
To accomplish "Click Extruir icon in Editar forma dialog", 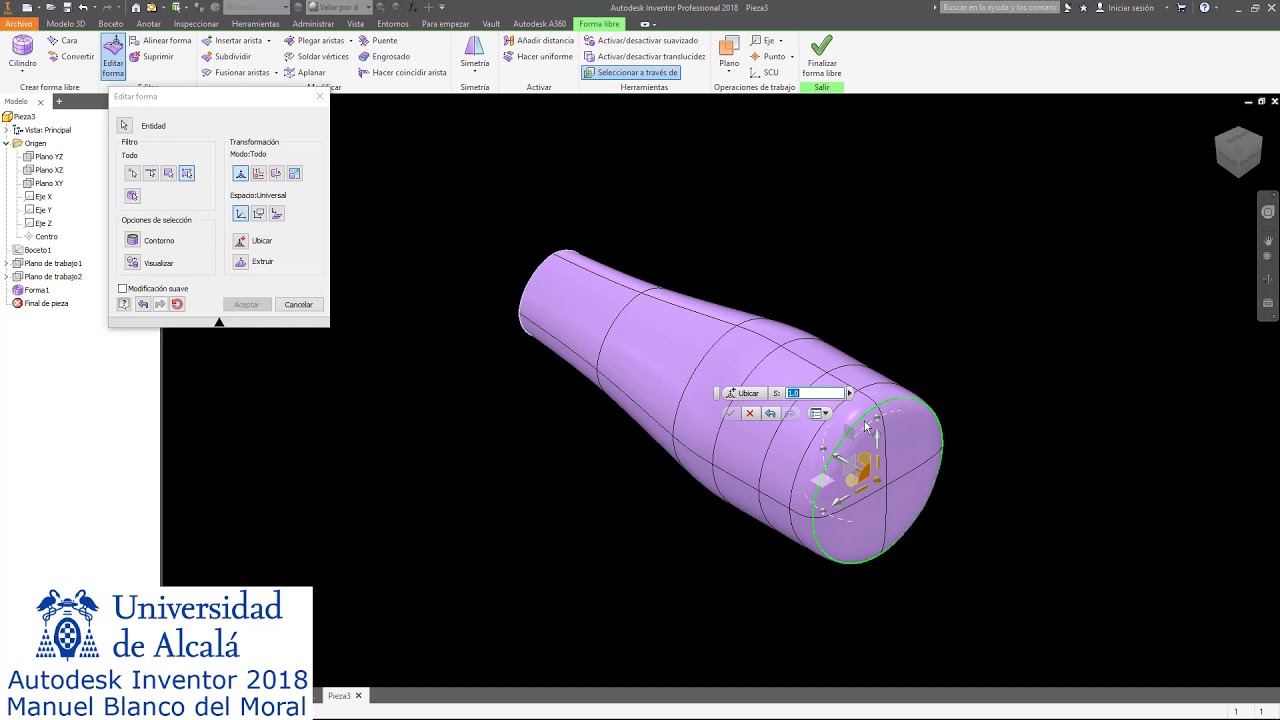I will tap(240, 262).
